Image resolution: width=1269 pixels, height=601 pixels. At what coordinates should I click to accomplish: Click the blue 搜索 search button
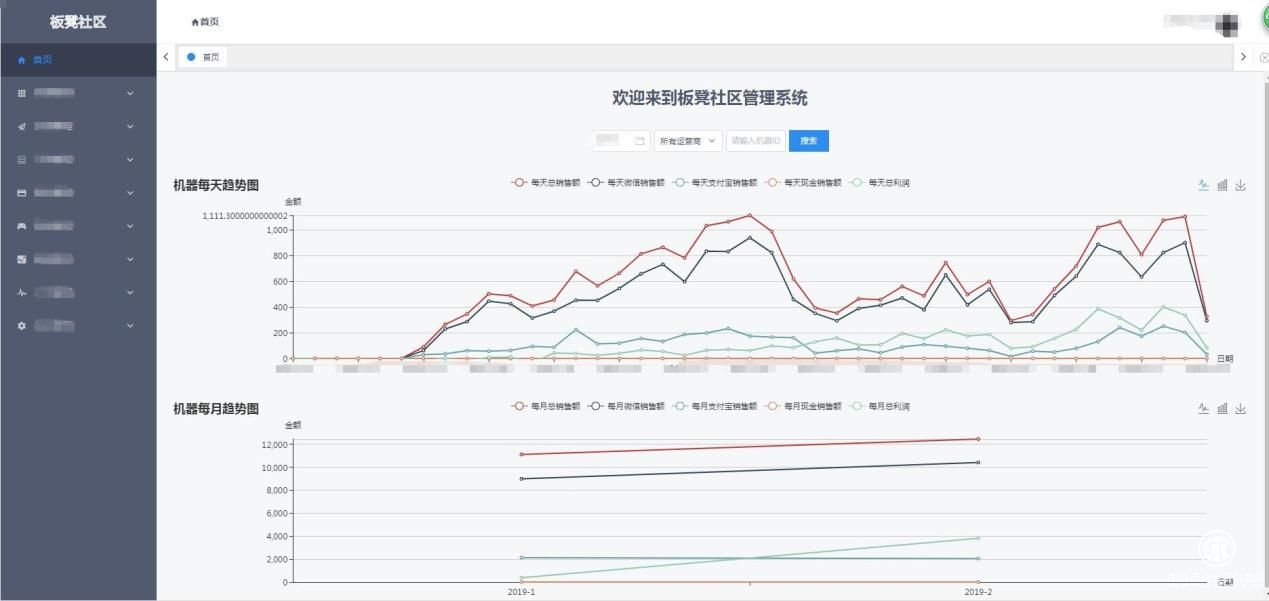pos(808,141)
